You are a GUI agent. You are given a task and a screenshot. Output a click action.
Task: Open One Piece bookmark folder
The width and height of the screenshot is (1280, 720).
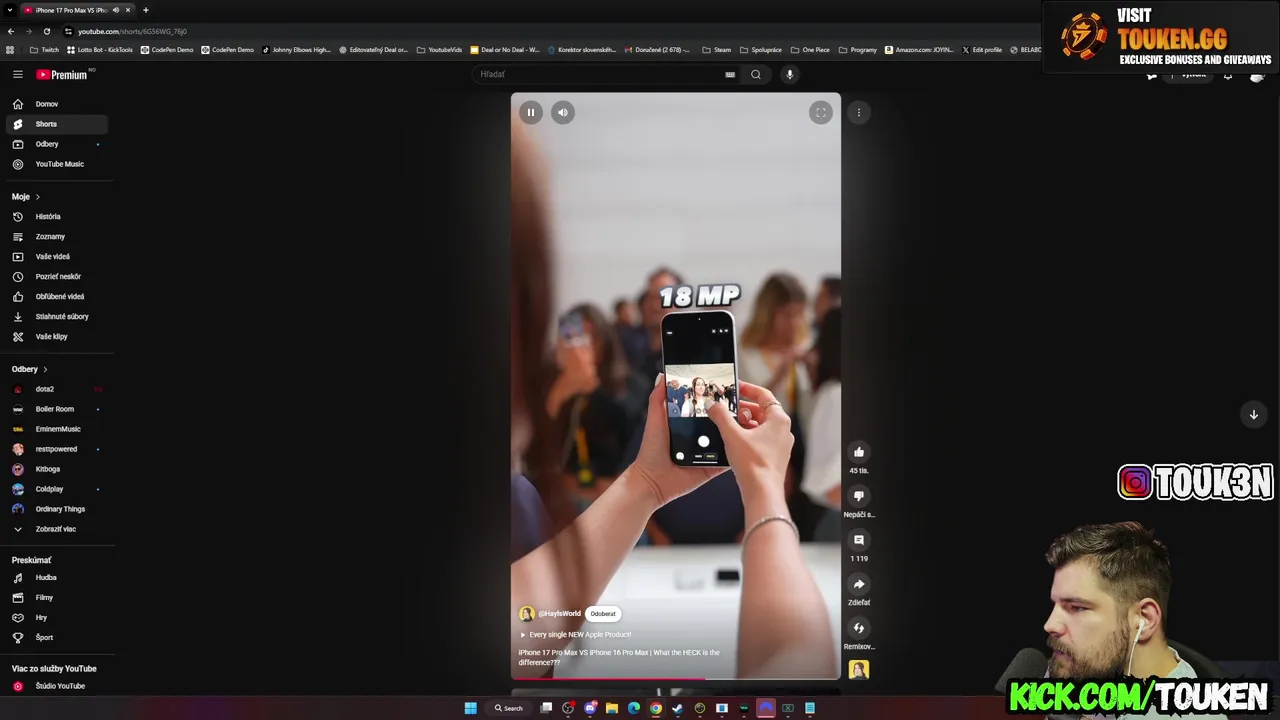pyautogui.click(x=810, y=50)
